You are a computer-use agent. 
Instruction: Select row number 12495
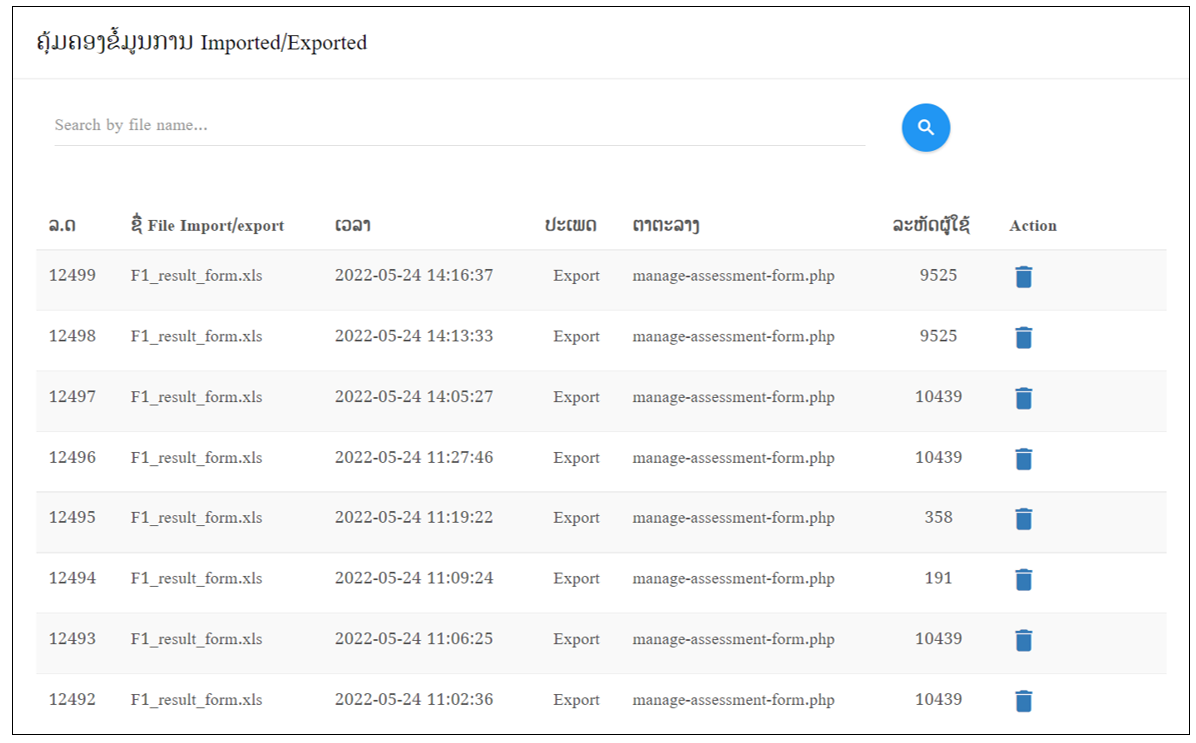click(72, 517)
